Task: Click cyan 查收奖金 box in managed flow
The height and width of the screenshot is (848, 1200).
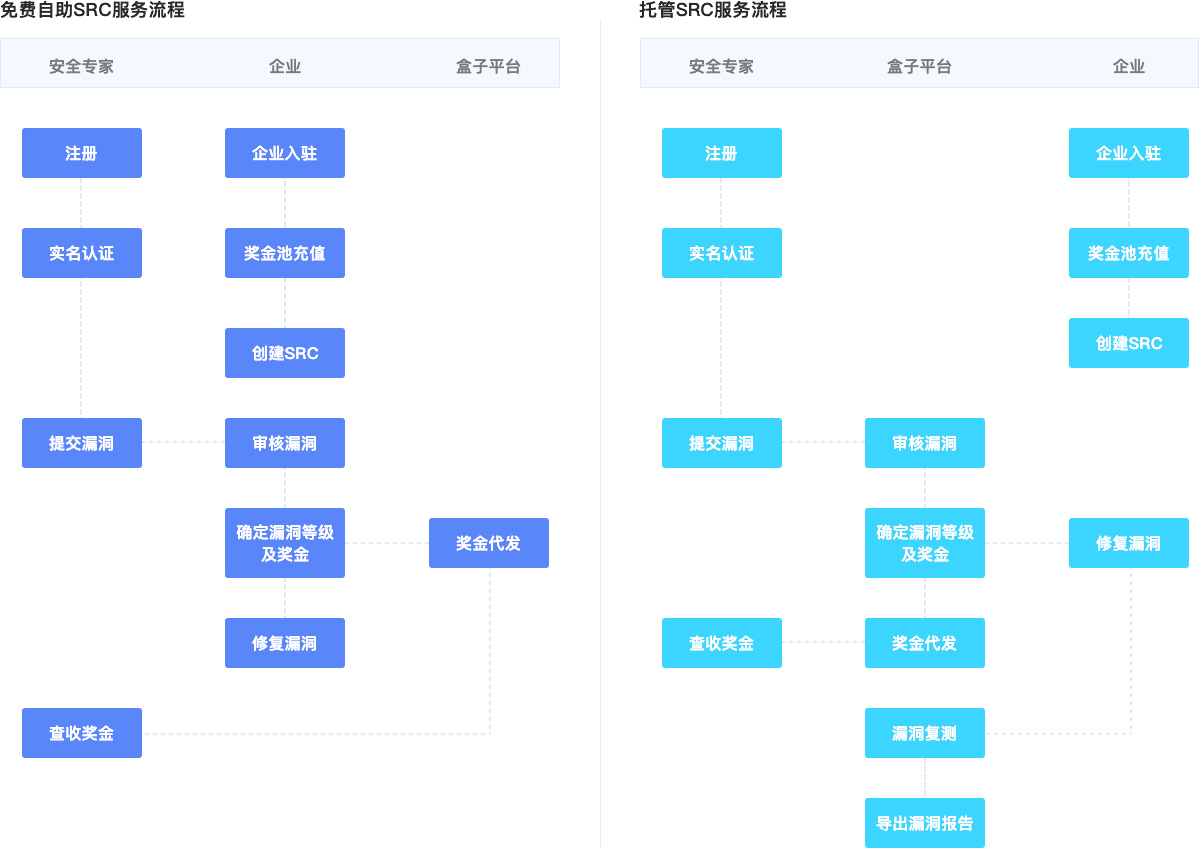Action: pyautogui.click(x=721, y=643)
